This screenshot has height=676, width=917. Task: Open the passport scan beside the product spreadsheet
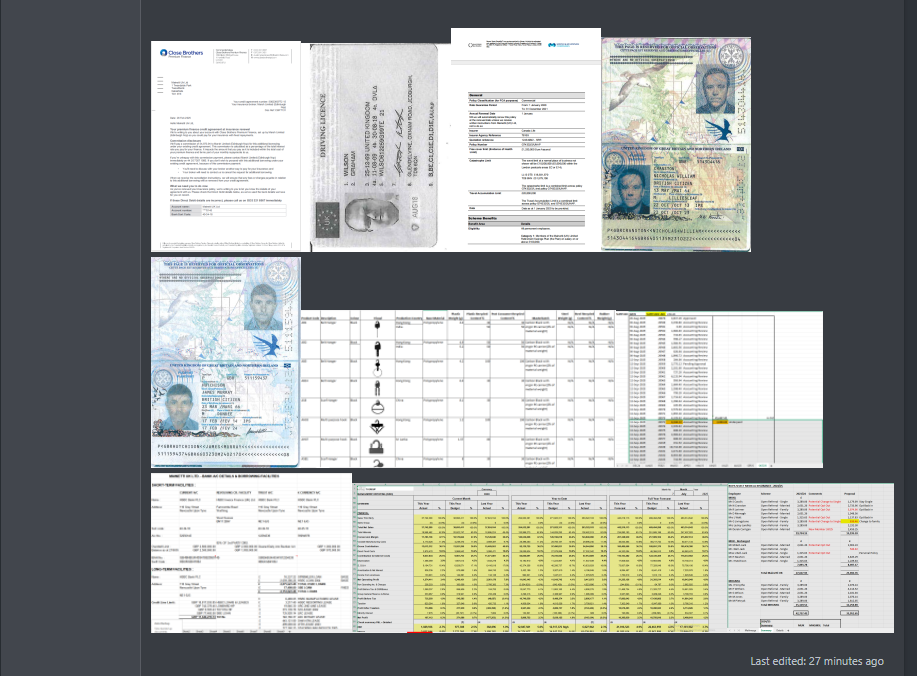(x=225, y=360)
